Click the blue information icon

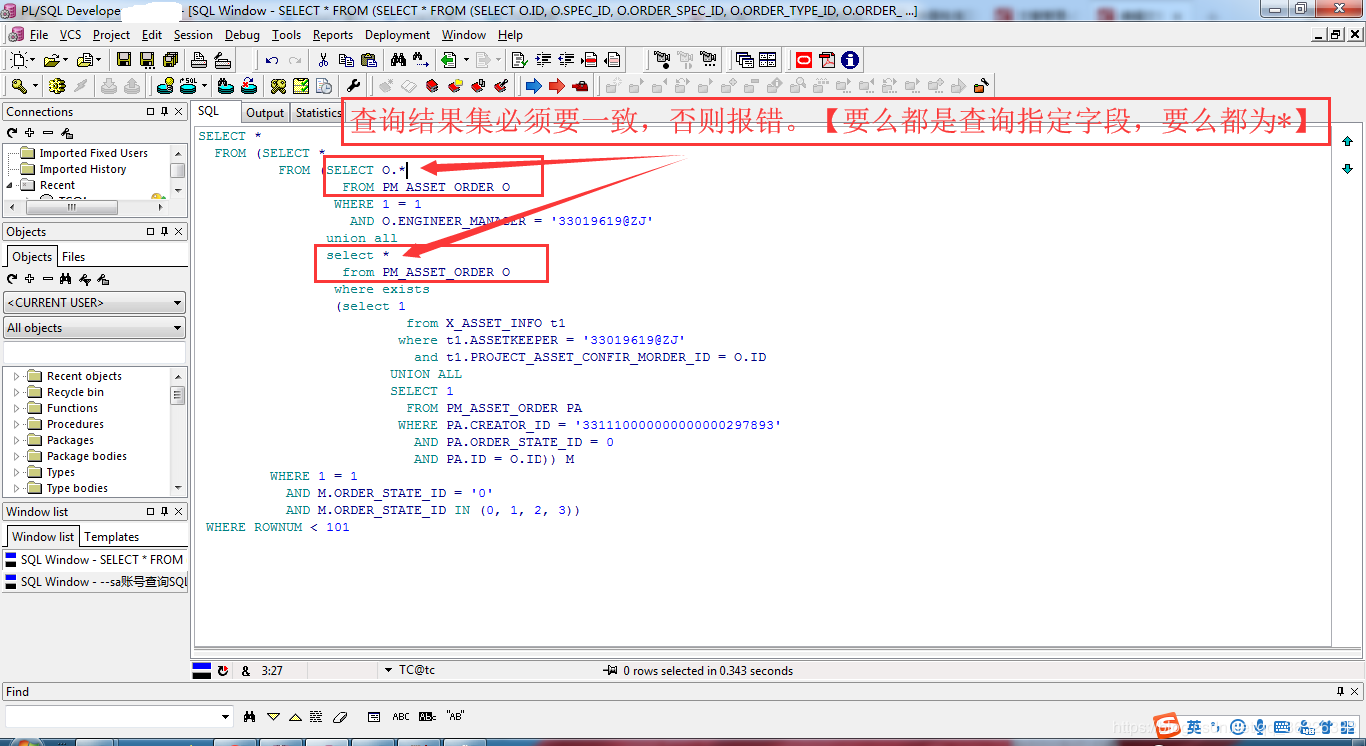(849, 60)
